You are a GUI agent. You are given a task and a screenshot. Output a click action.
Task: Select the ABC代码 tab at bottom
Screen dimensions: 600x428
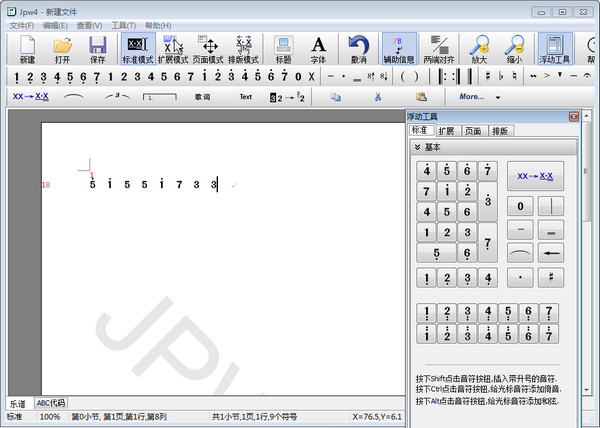coord(51,403)
